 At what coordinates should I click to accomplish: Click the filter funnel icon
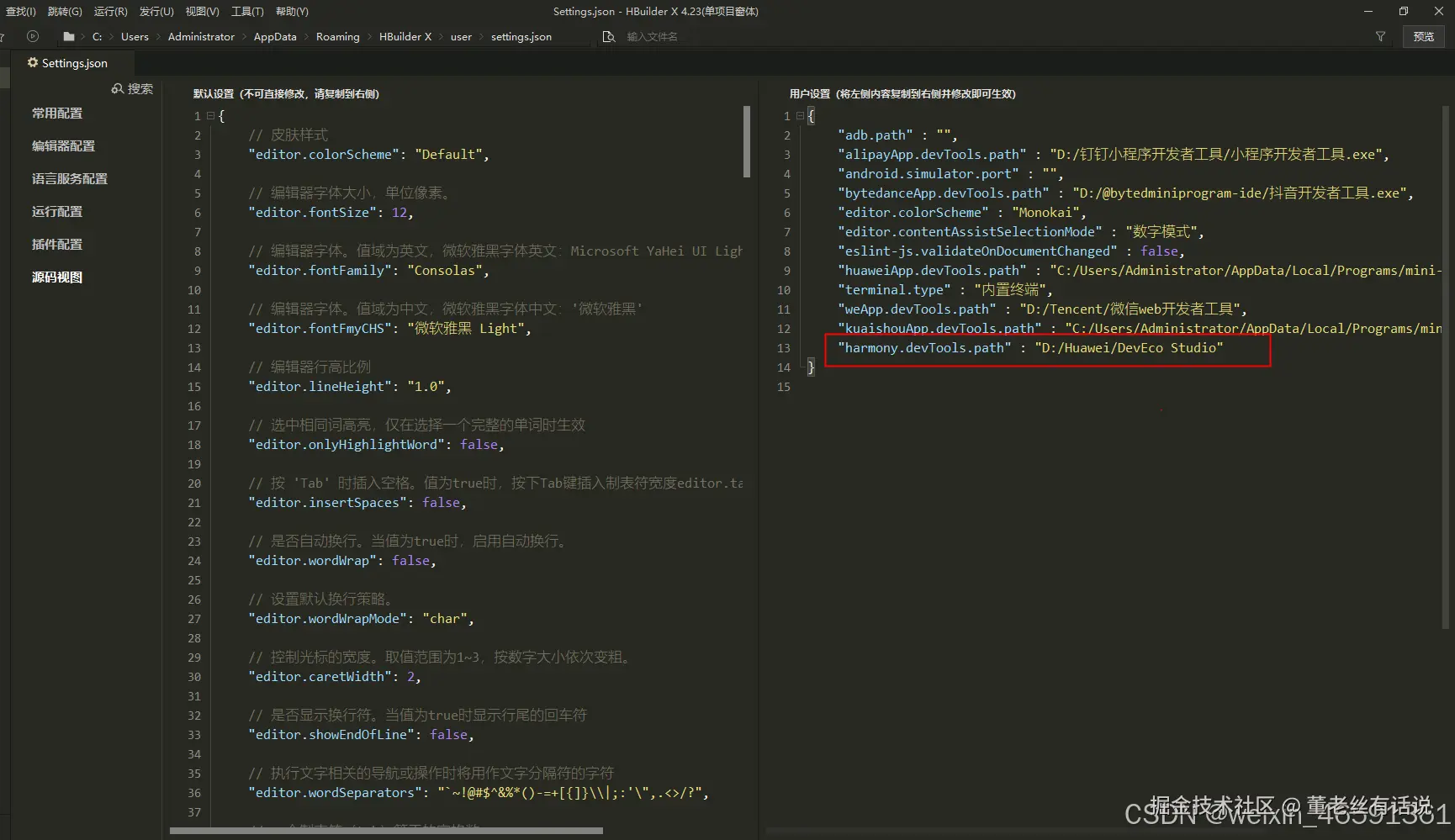(1380, 36)
